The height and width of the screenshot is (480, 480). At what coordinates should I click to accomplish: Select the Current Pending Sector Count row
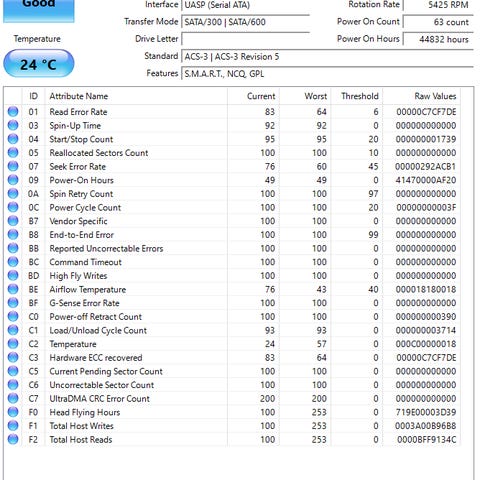click(x=233, y=371)
